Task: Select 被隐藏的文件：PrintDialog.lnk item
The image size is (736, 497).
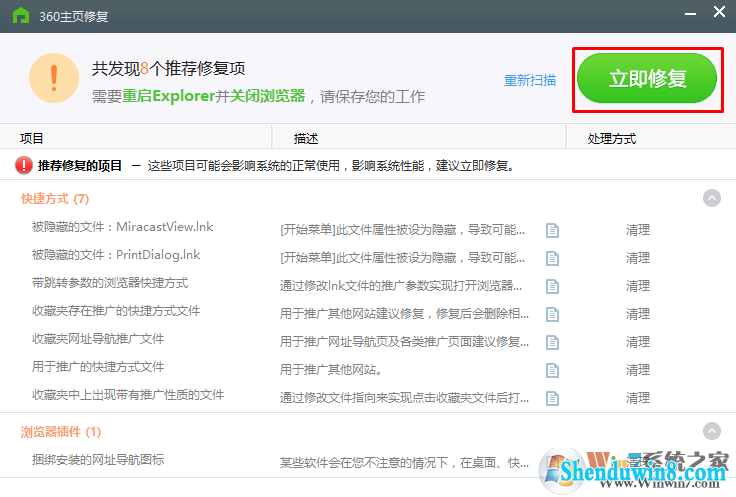Action: point(116,255)
